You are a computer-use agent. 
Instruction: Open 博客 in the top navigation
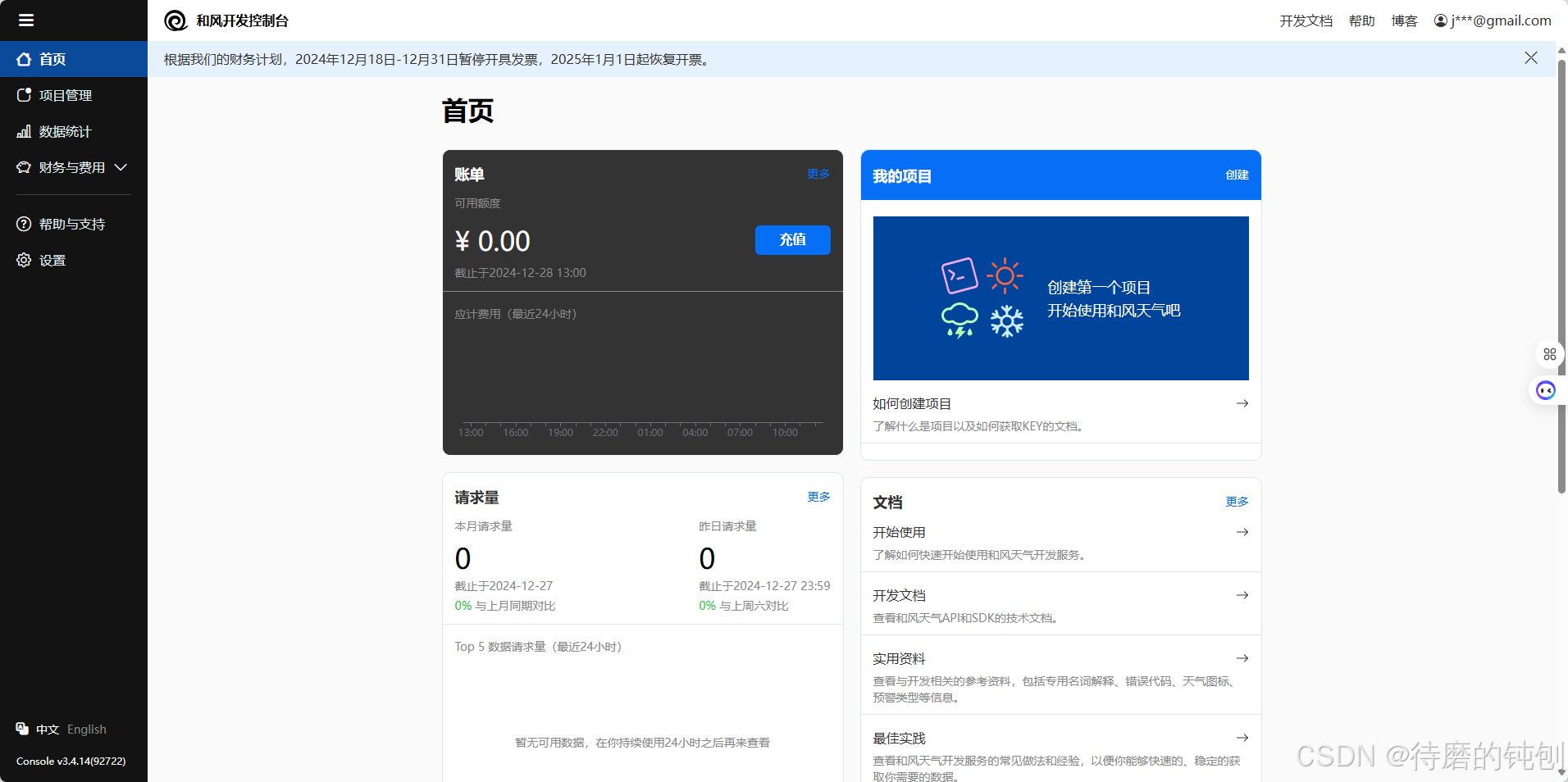coord(1404,20)
